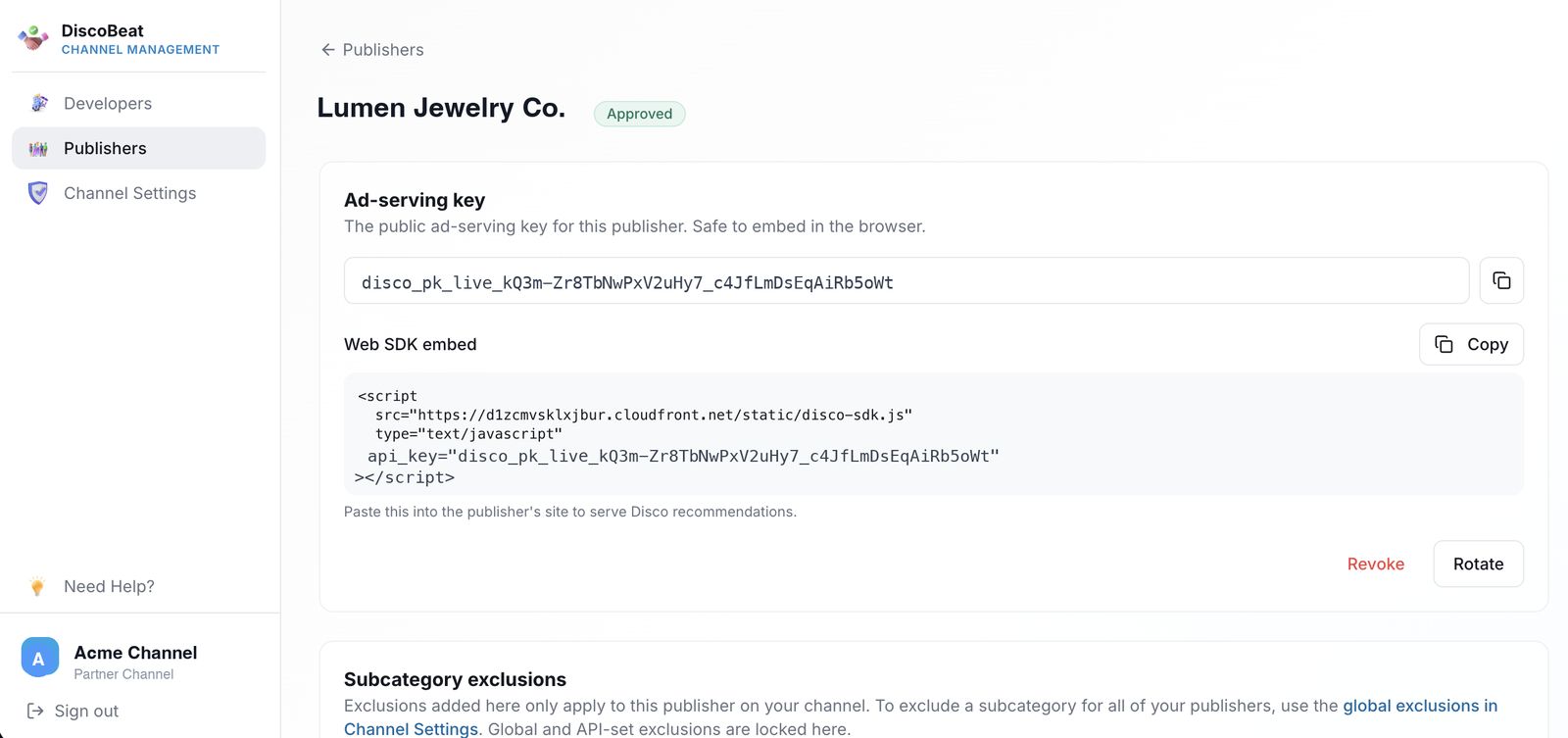Click the cloudfront src URL line in the snippet

point(644,415)
